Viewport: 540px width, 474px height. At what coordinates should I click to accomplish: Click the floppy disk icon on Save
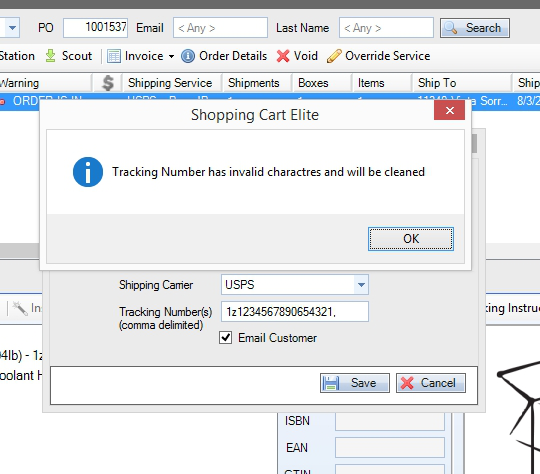coord(331,383)
